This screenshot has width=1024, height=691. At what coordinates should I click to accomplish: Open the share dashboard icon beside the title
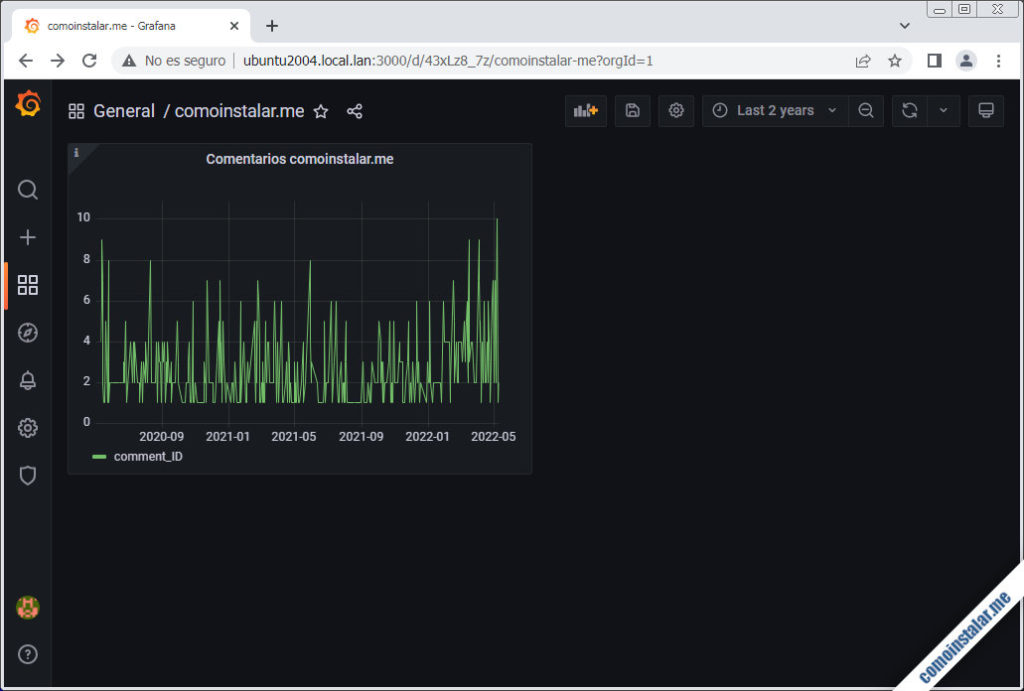pyautogui.click(x=355, y=111)
